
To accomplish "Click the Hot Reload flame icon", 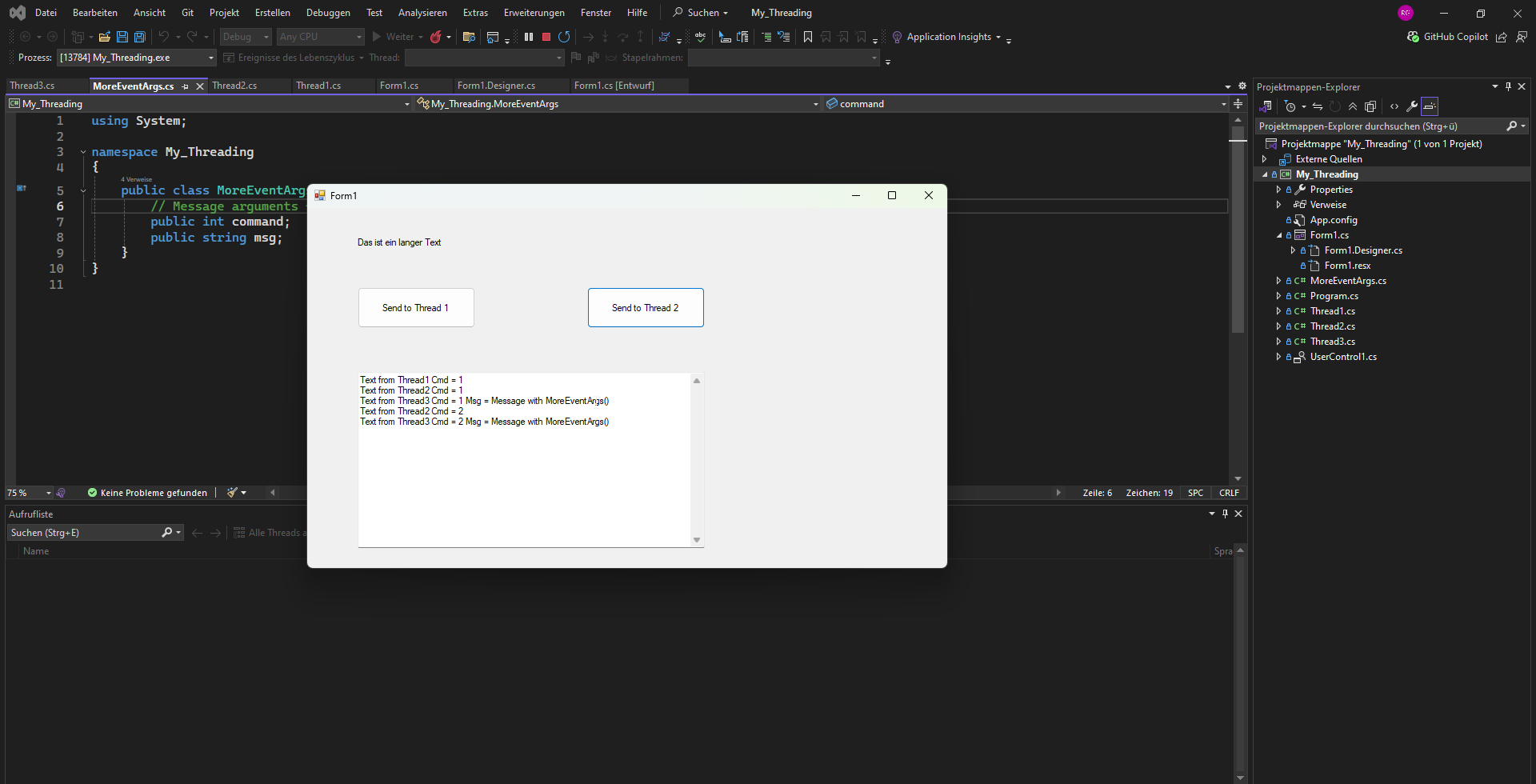I will point(435,37).
